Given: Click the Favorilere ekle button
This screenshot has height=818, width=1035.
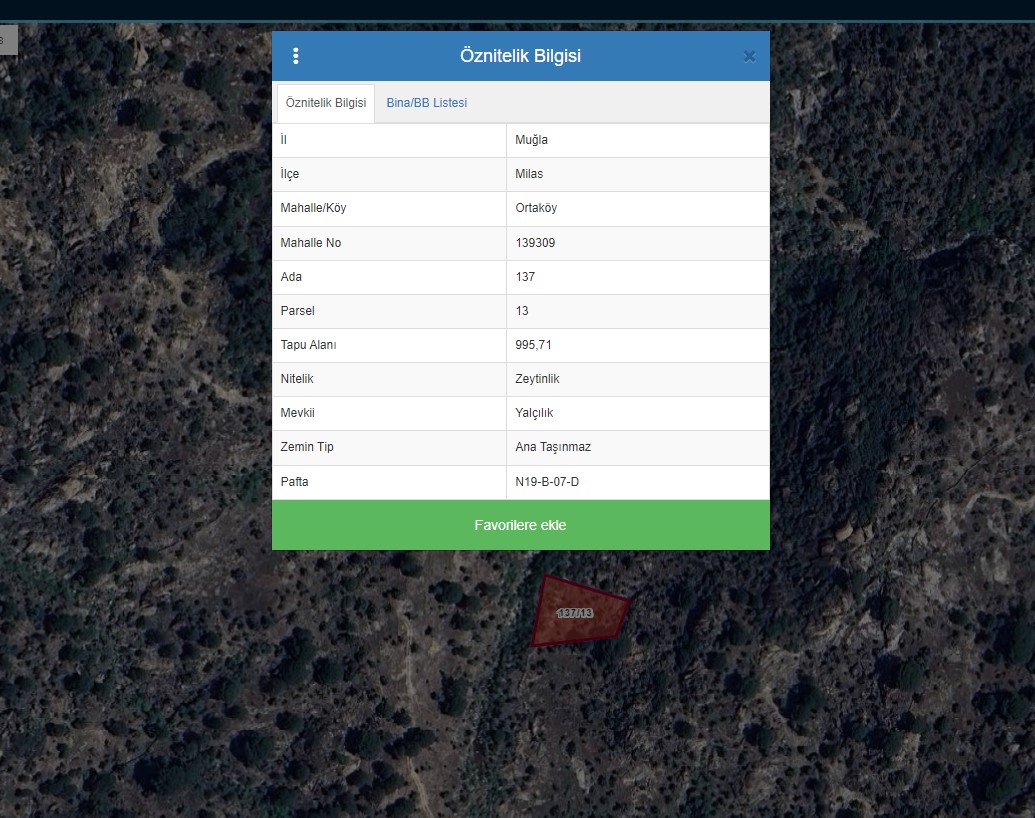Looking at the screenshot, I should pyautogui.click(x=520, y=525).
